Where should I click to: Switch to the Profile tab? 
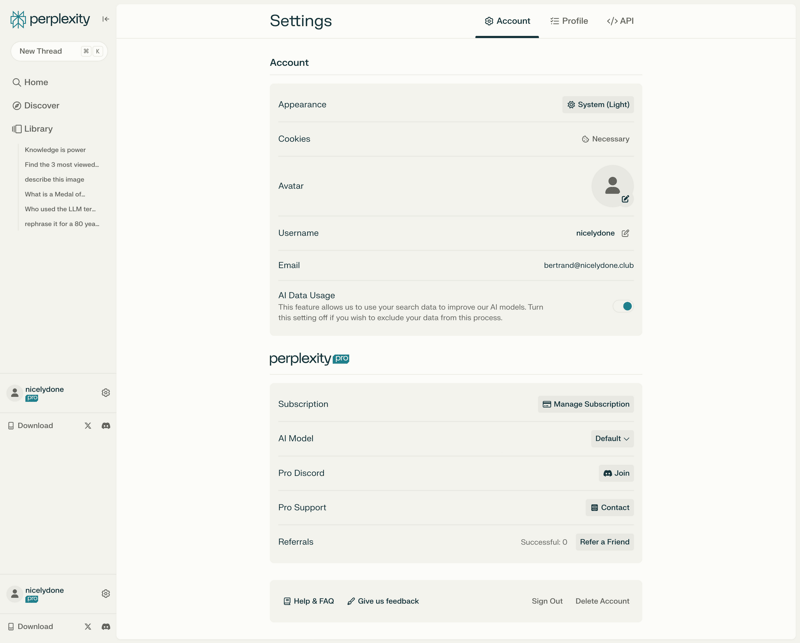click(568, 20)
